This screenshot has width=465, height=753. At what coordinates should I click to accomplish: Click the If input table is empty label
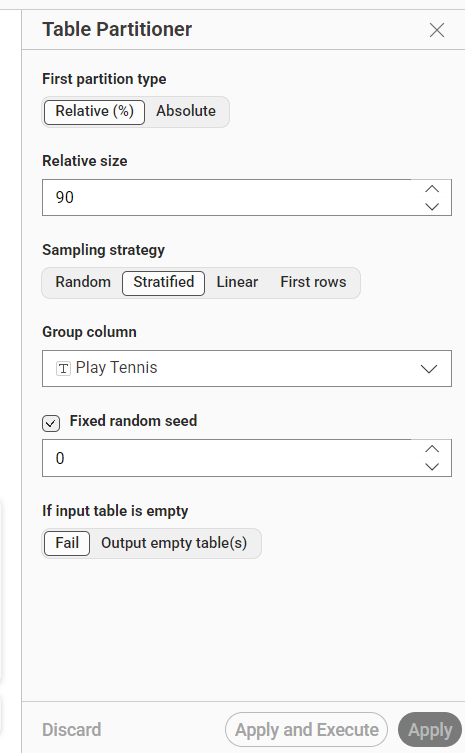(x=115, y=511)
